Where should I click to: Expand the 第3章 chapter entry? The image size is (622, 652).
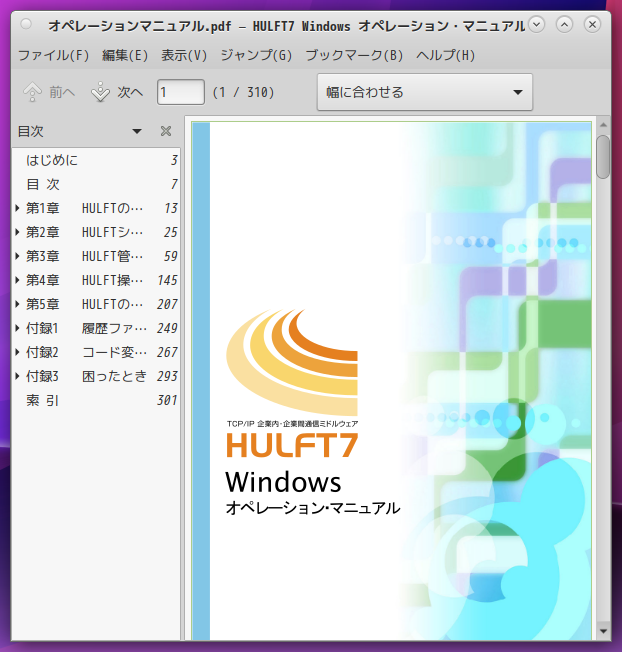coord(17,256)
